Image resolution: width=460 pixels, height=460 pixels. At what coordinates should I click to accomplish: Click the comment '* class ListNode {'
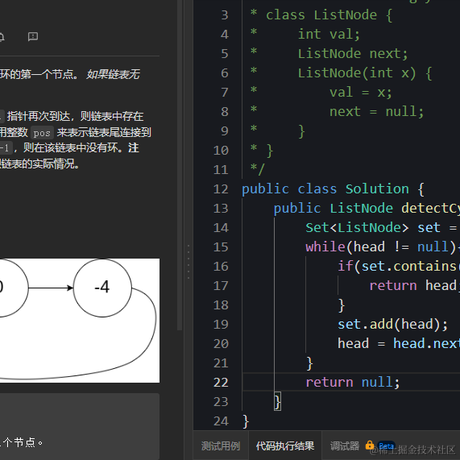[322, 15]
